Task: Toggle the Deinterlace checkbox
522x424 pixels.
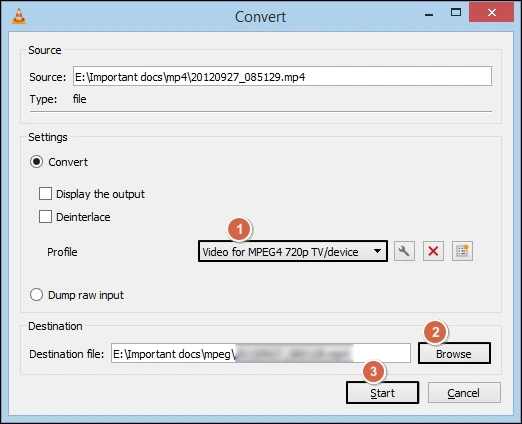Action: tap(45, 217)
